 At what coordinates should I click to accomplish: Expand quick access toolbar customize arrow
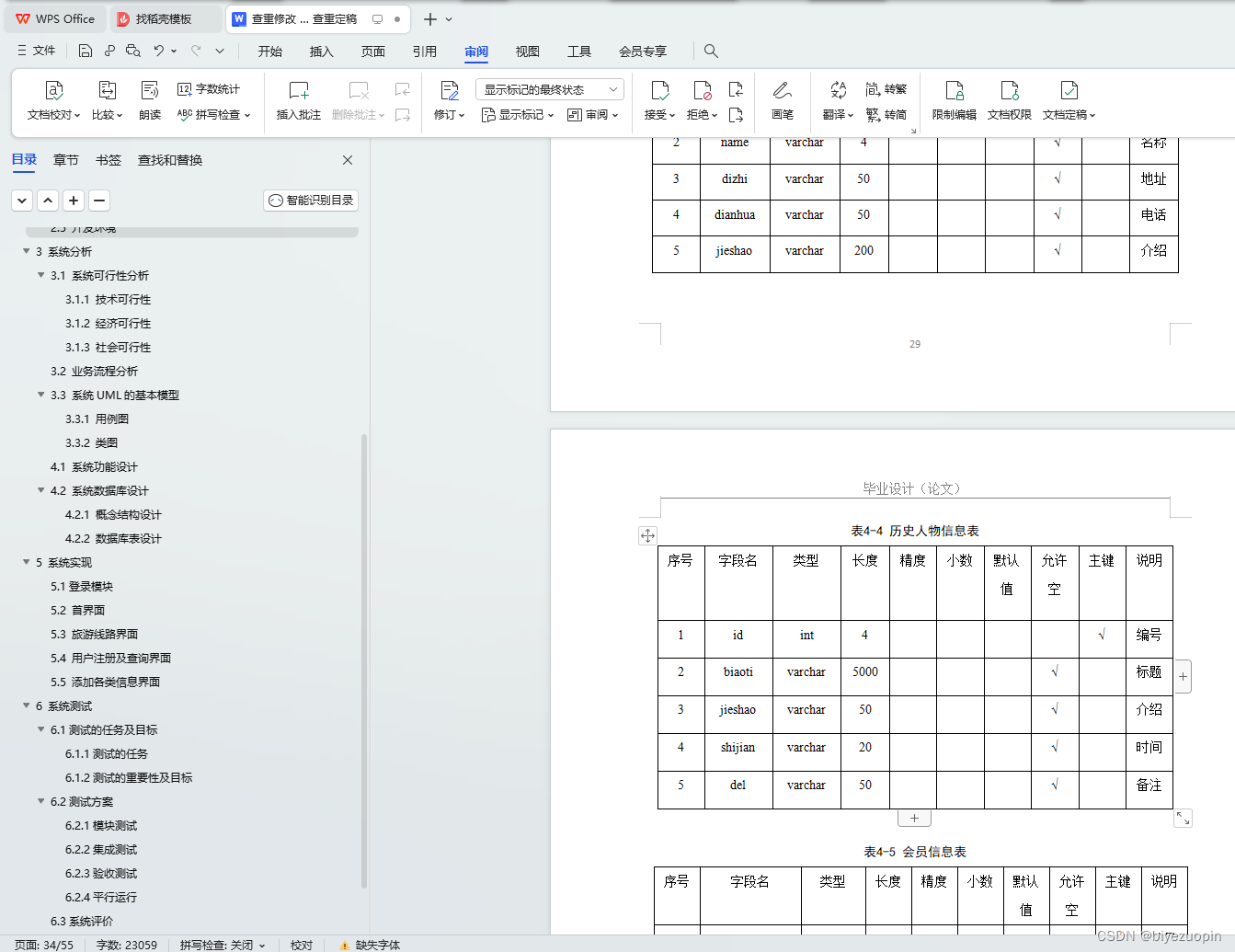[x=220, y=51]
